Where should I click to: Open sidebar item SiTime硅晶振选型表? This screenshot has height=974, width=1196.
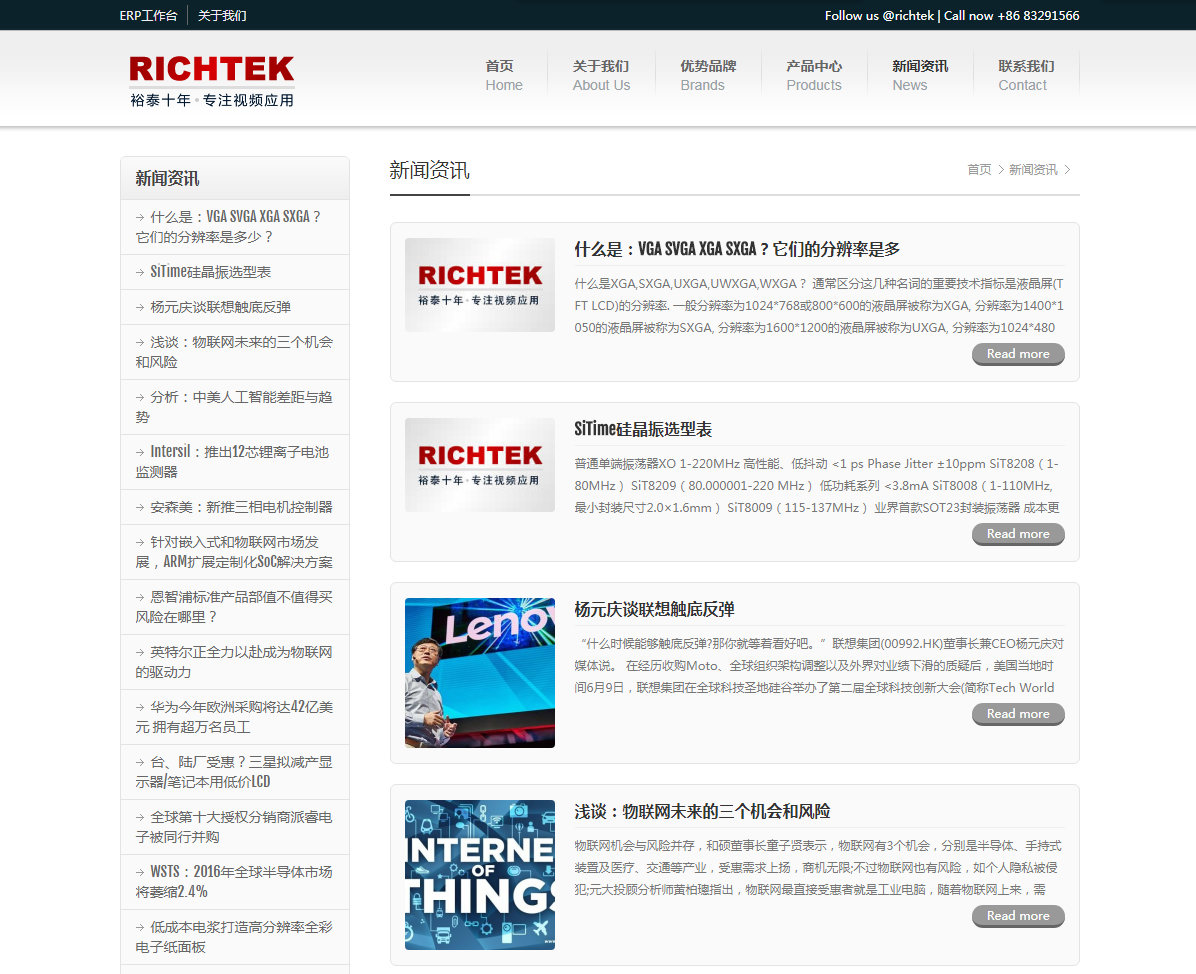click(x=235, y=272)
